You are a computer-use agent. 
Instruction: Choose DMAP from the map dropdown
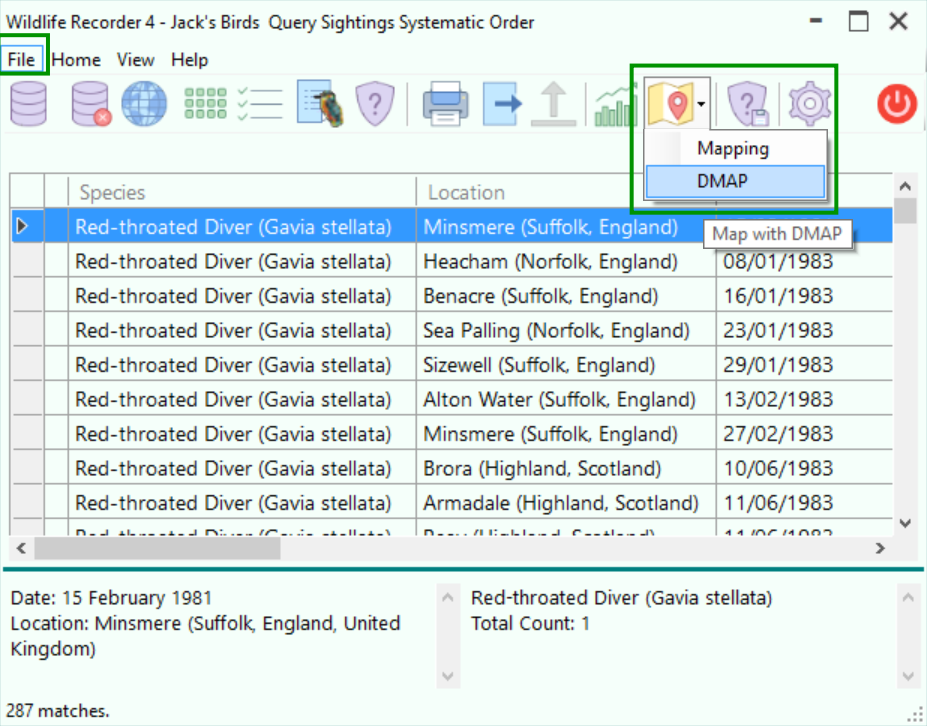tap(735, 181)
